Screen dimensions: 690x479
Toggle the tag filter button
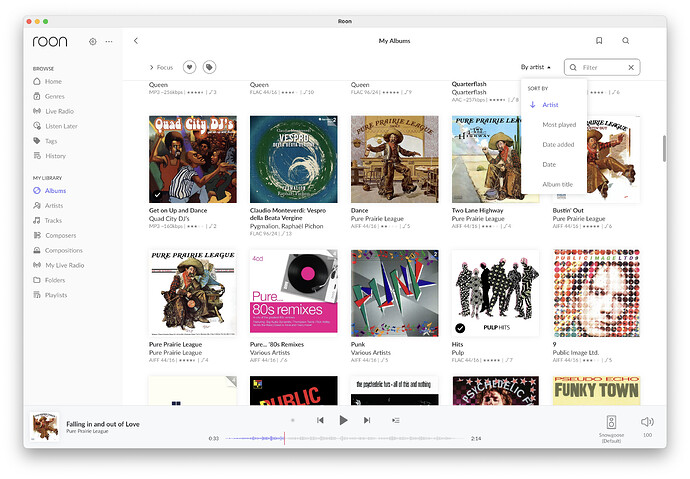[x=209, y=67]
